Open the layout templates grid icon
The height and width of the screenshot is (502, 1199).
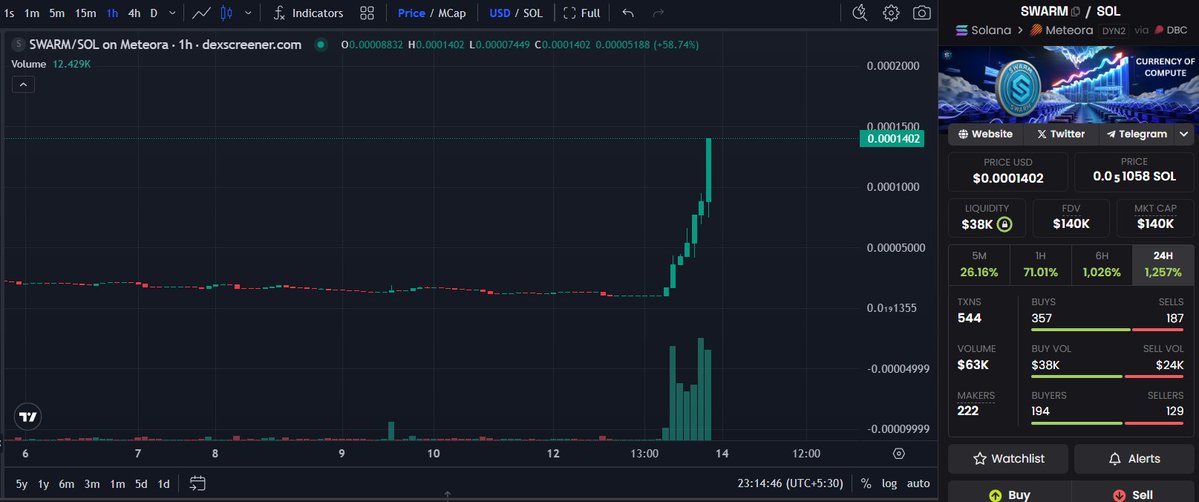coord(367,13)
